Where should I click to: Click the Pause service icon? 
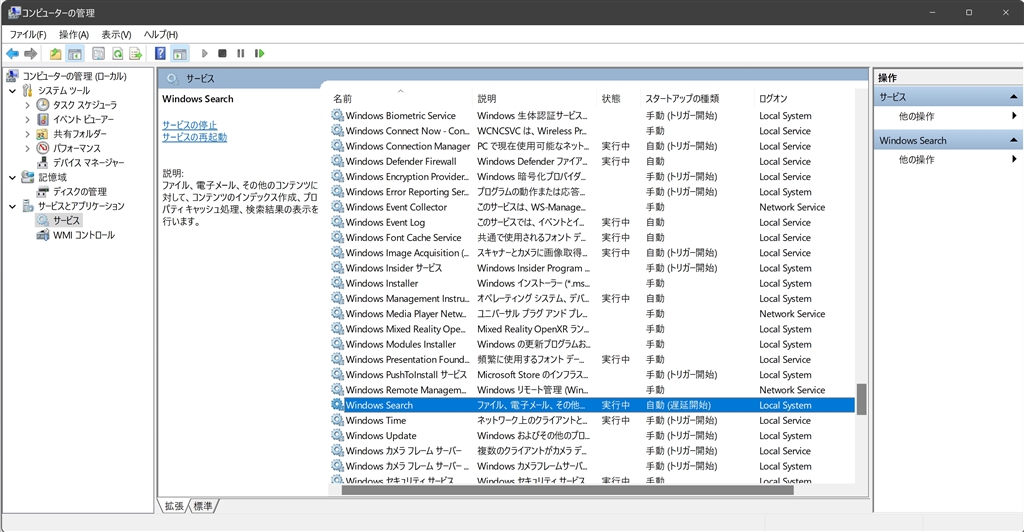tap(241, 54)
